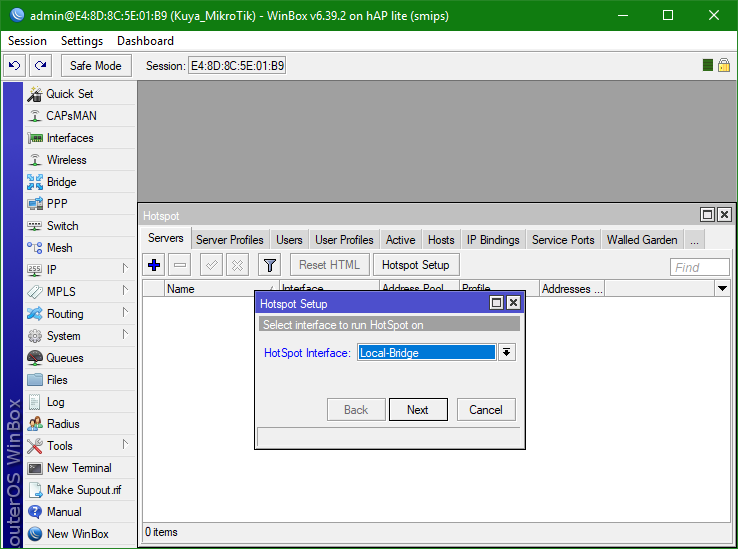
Task: Click the padlock icon in toolbar
Action: point(724,65)
